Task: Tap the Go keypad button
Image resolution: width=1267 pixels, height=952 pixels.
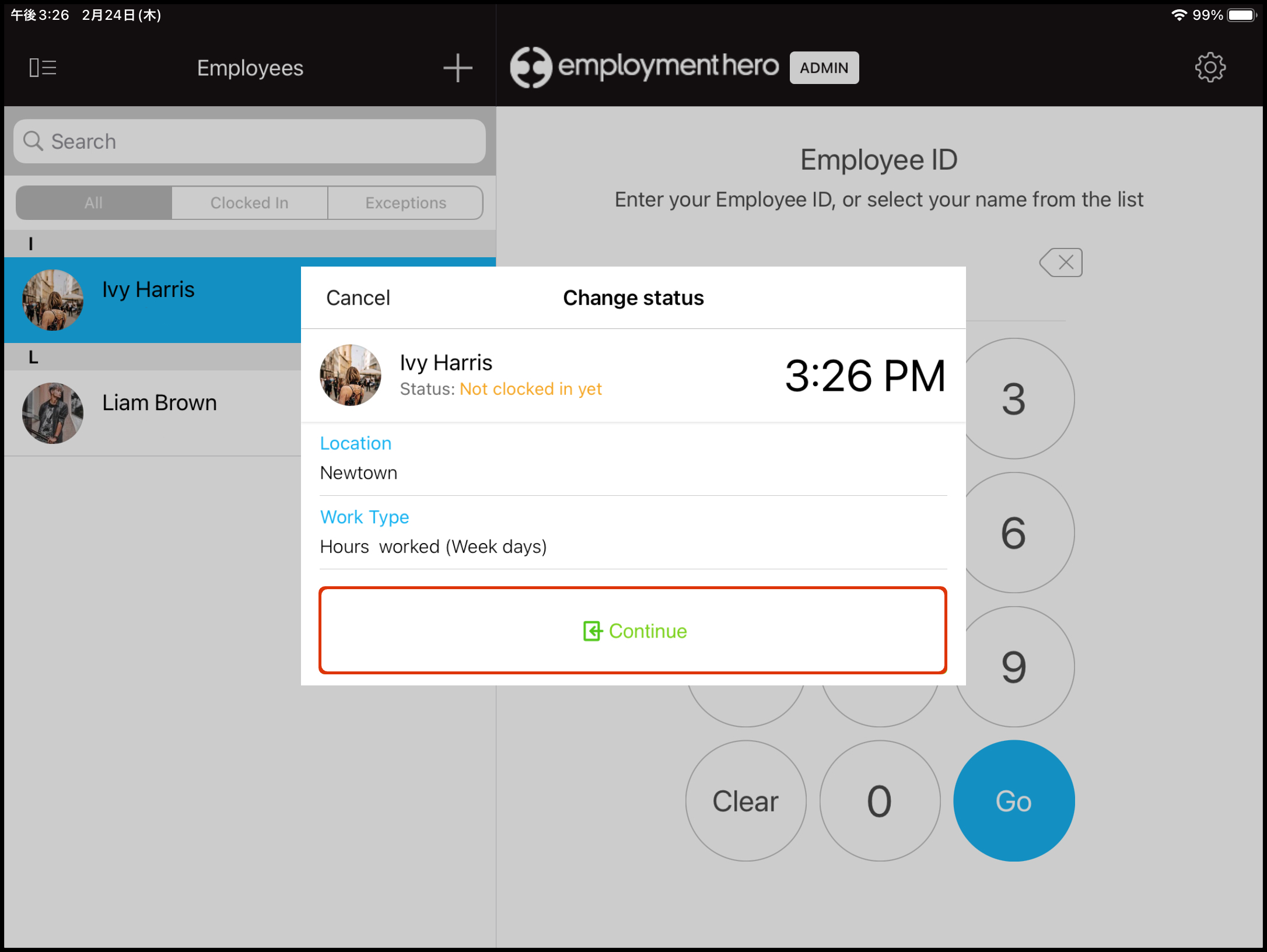Action: (1014, 801)
